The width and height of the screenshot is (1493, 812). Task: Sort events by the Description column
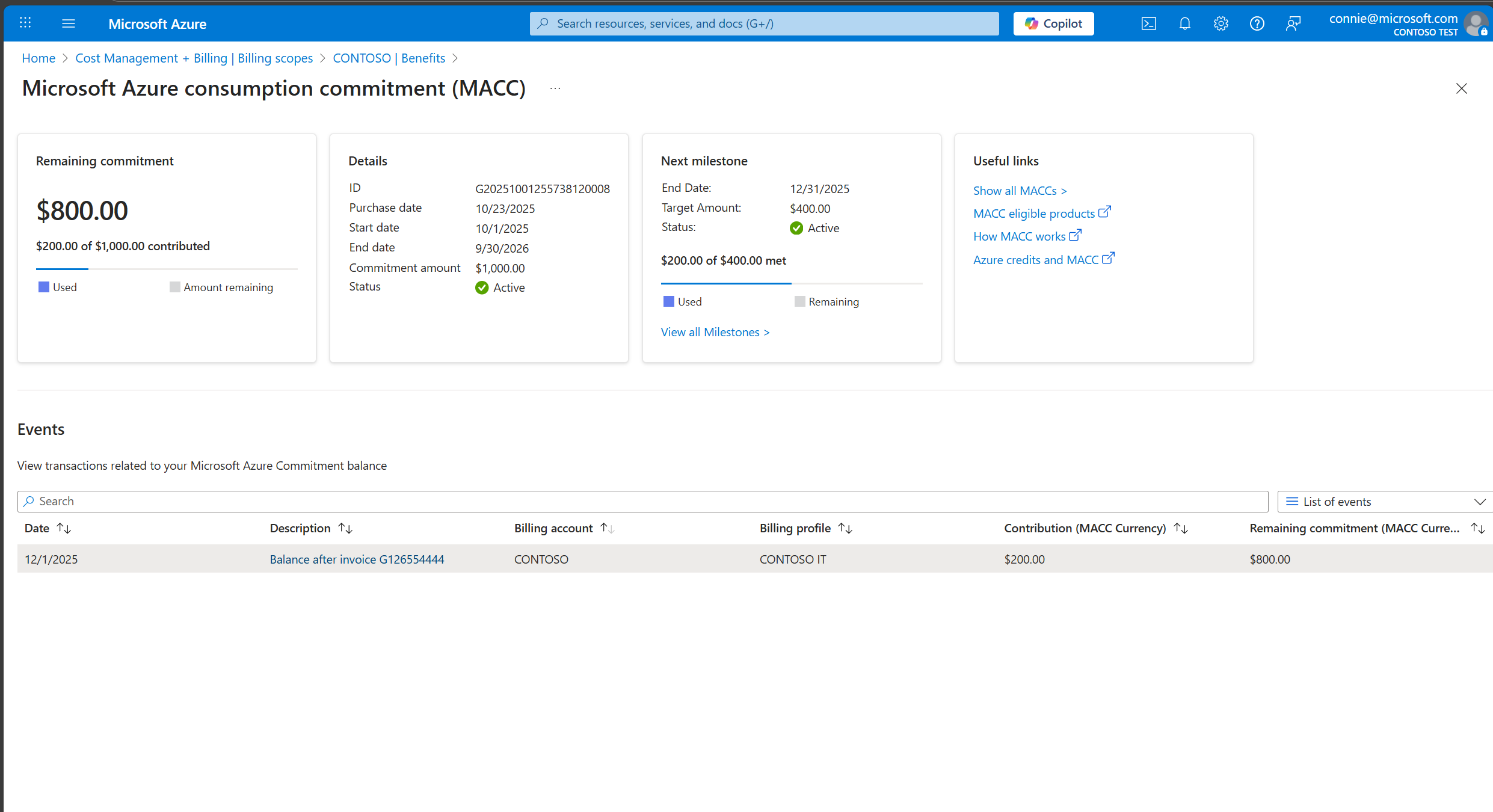tap(345, 528)
